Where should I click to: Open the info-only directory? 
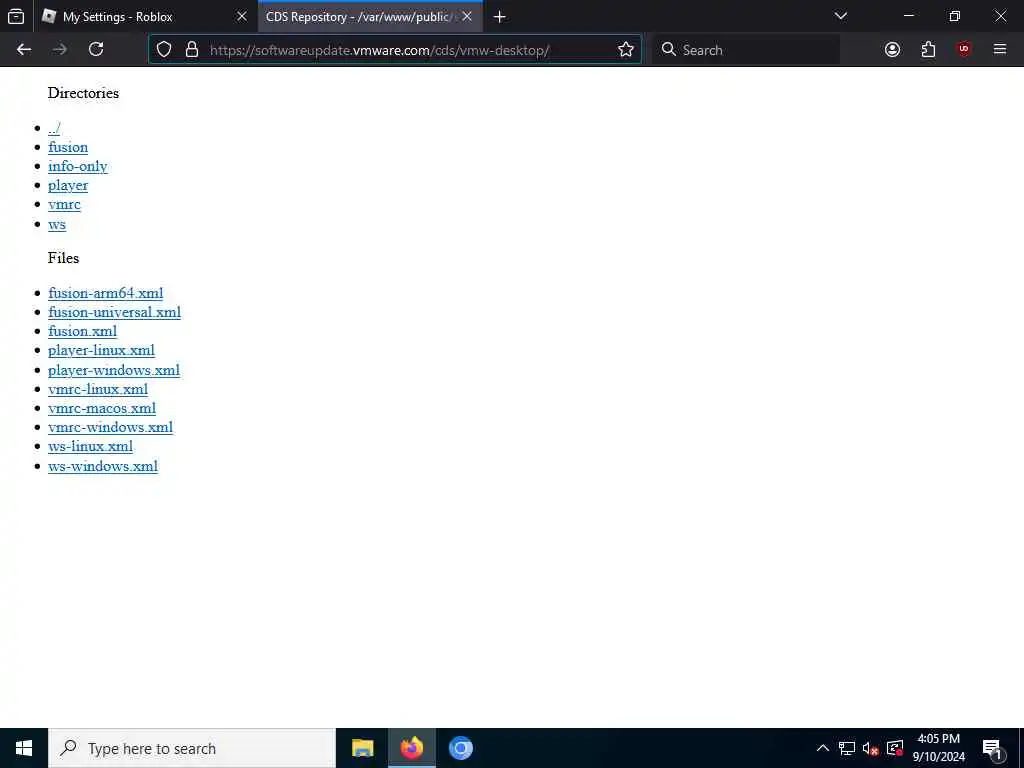(x=78, y=166)
